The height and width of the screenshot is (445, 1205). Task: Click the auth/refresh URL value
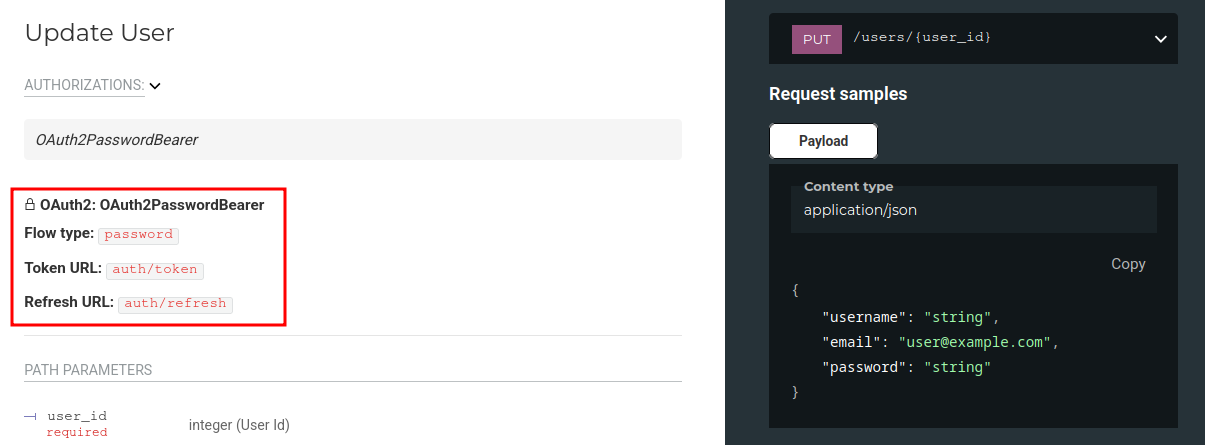[x=175, y=303]
